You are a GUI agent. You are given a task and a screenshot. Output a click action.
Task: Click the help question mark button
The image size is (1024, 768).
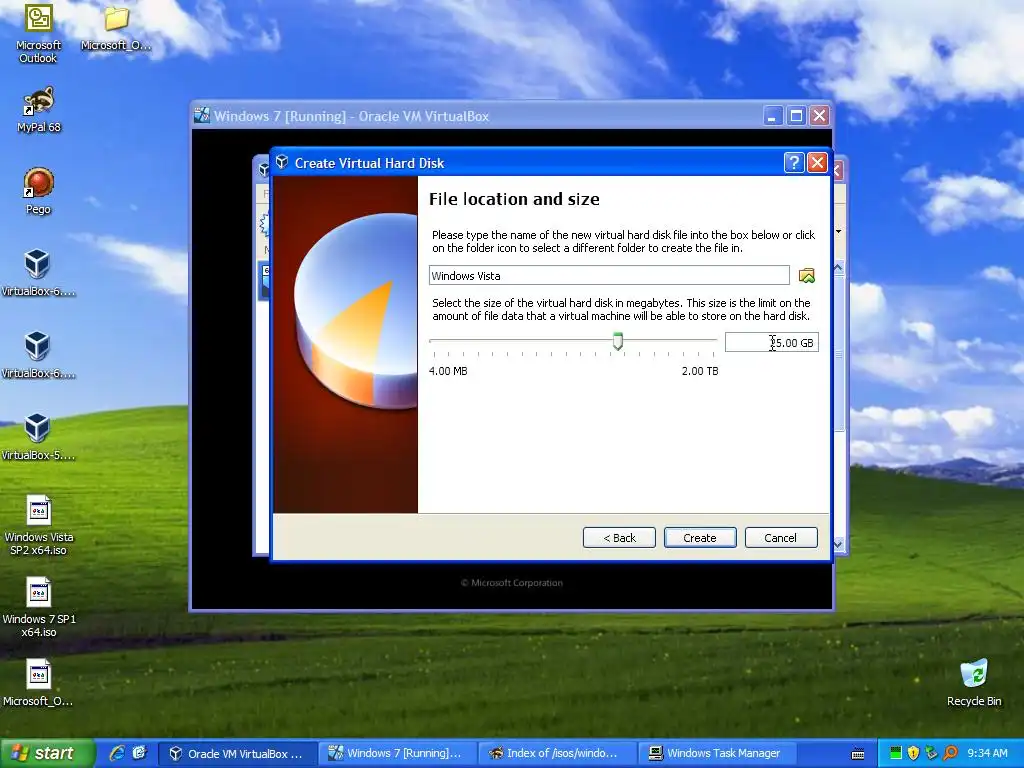793,163
